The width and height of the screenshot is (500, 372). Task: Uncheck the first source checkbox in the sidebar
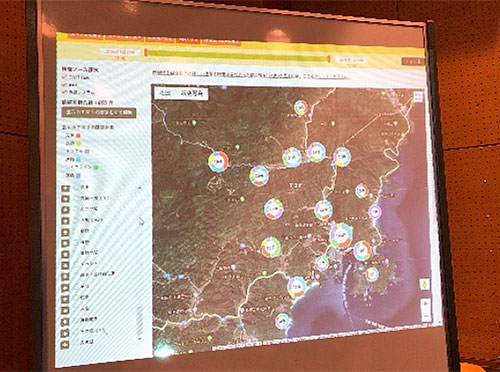point(64,77)
